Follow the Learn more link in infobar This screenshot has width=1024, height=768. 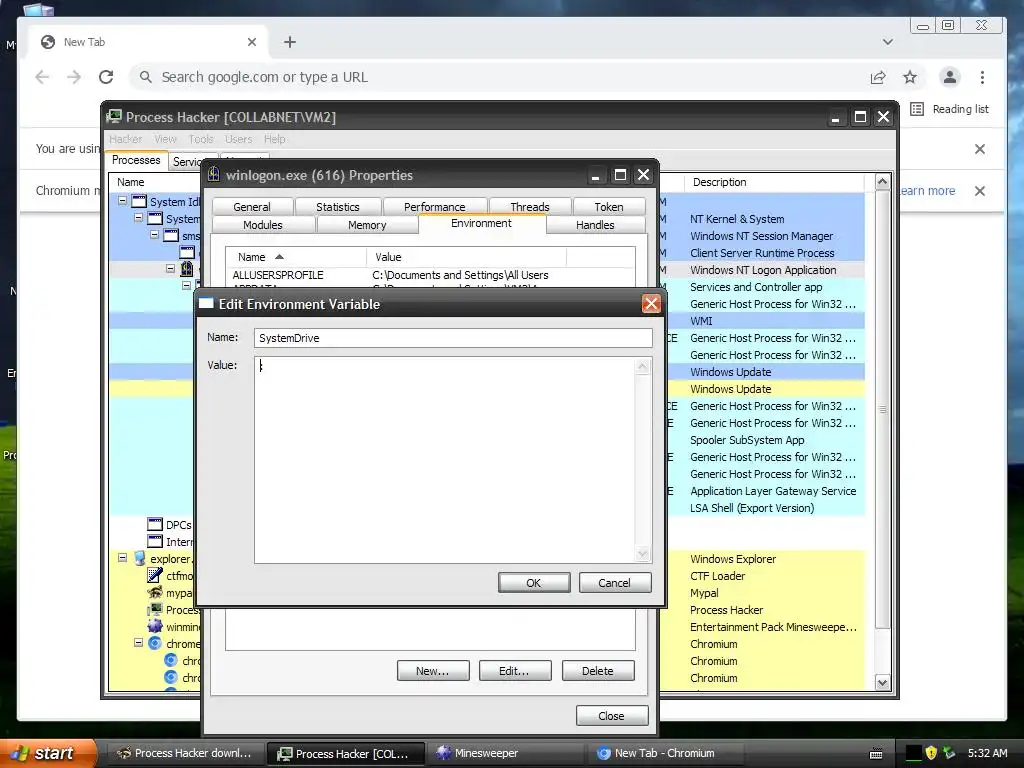click(x=926, y=191)
